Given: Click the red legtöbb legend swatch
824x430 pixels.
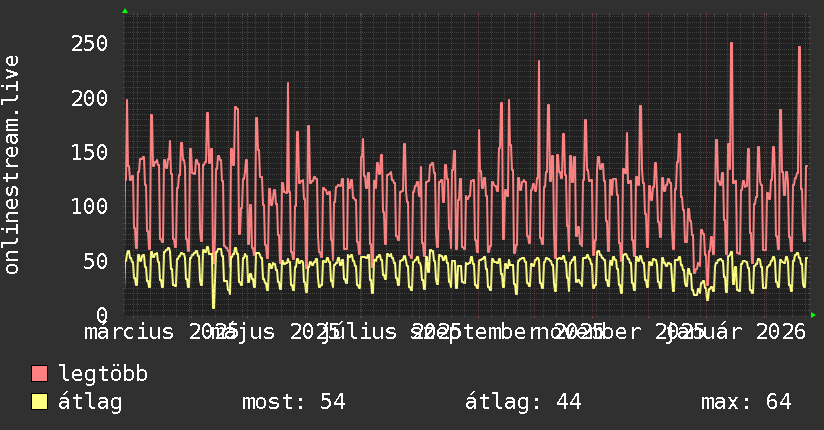Looking at the screenshot, I should coord(39,374).
